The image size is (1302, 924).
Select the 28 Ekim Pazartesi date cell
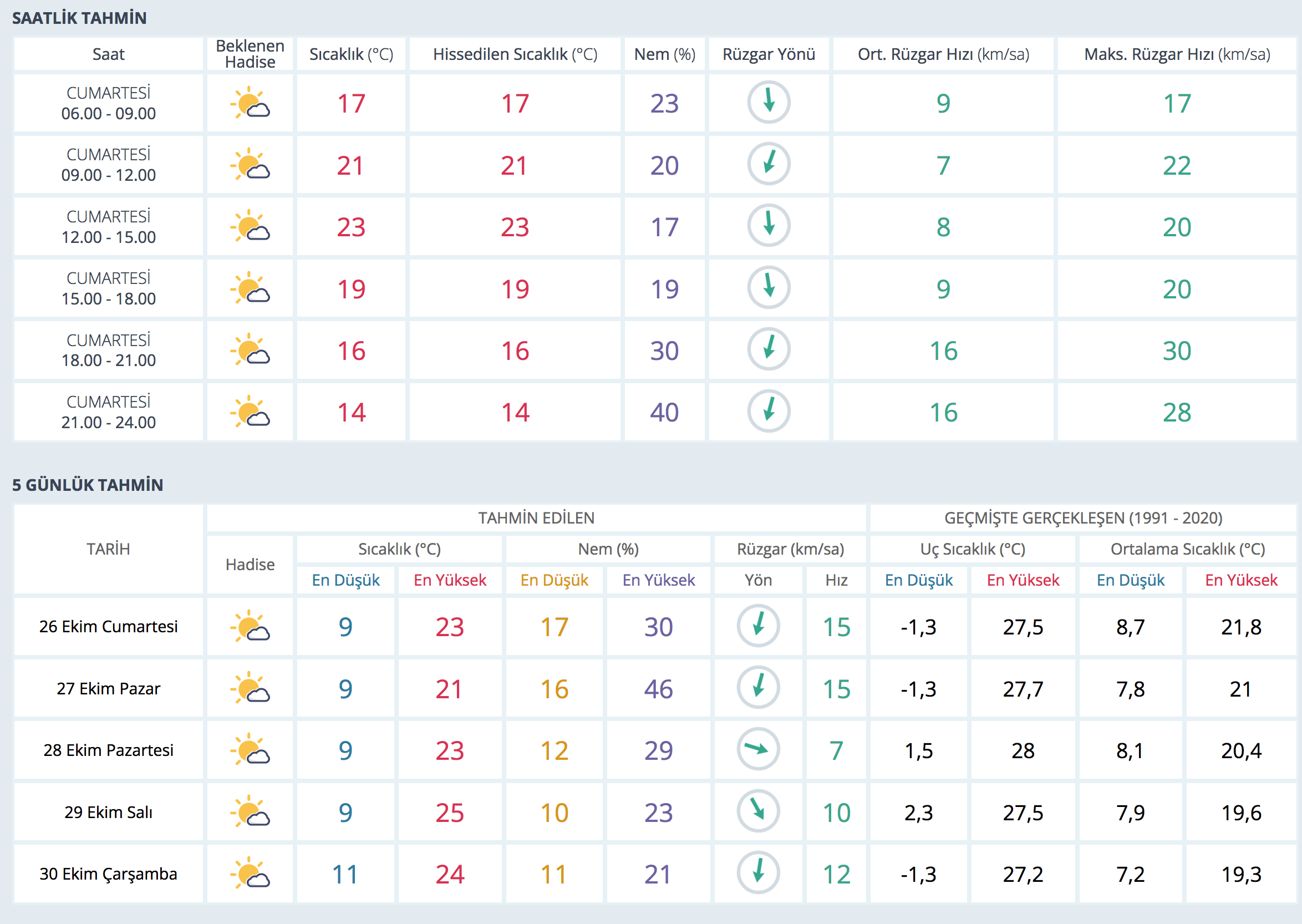(x=108, y=750)
